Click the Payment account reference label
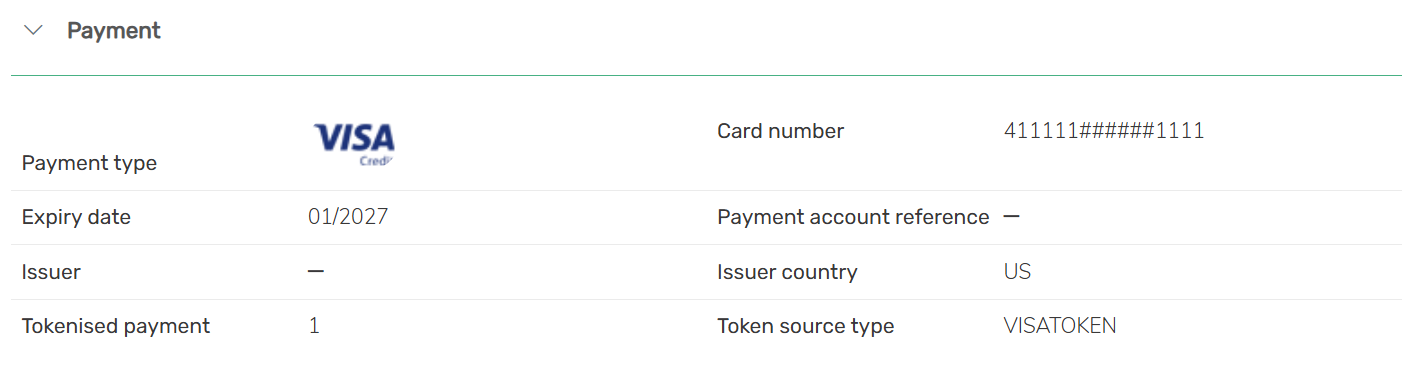Viewport: 1413px width, 378px height. click(x=853, y=217)
